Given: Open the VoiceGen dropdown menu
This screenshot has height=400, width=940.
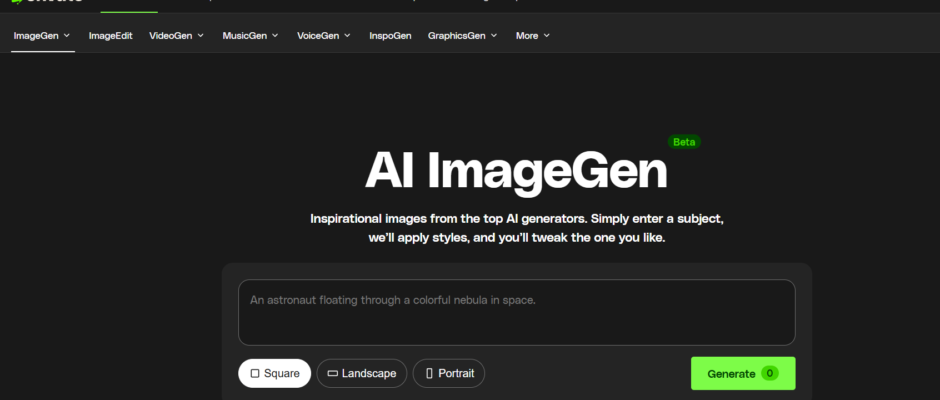Looking at the screenshot, I should click(x=323, y=36).
